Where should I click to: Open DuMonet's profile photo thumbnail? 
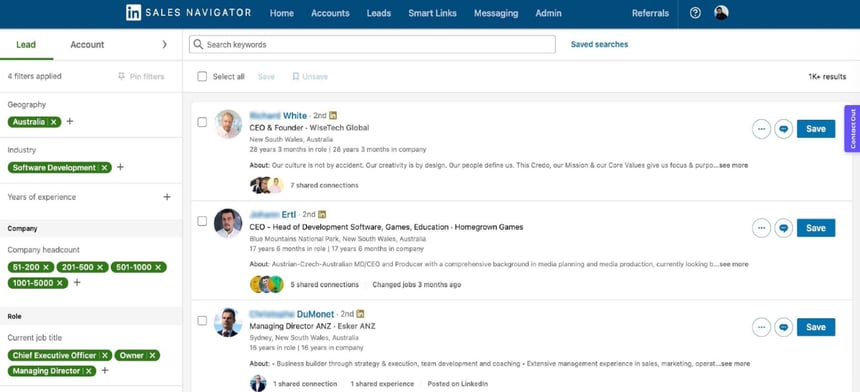click(228, 322)
